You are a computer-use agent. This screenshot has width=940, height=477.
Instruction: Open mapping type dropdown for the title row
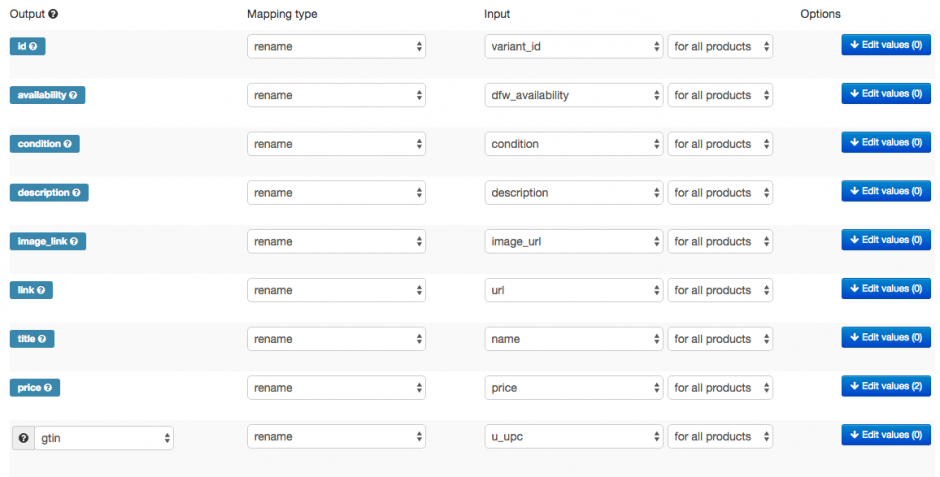(x=336, y=339)
